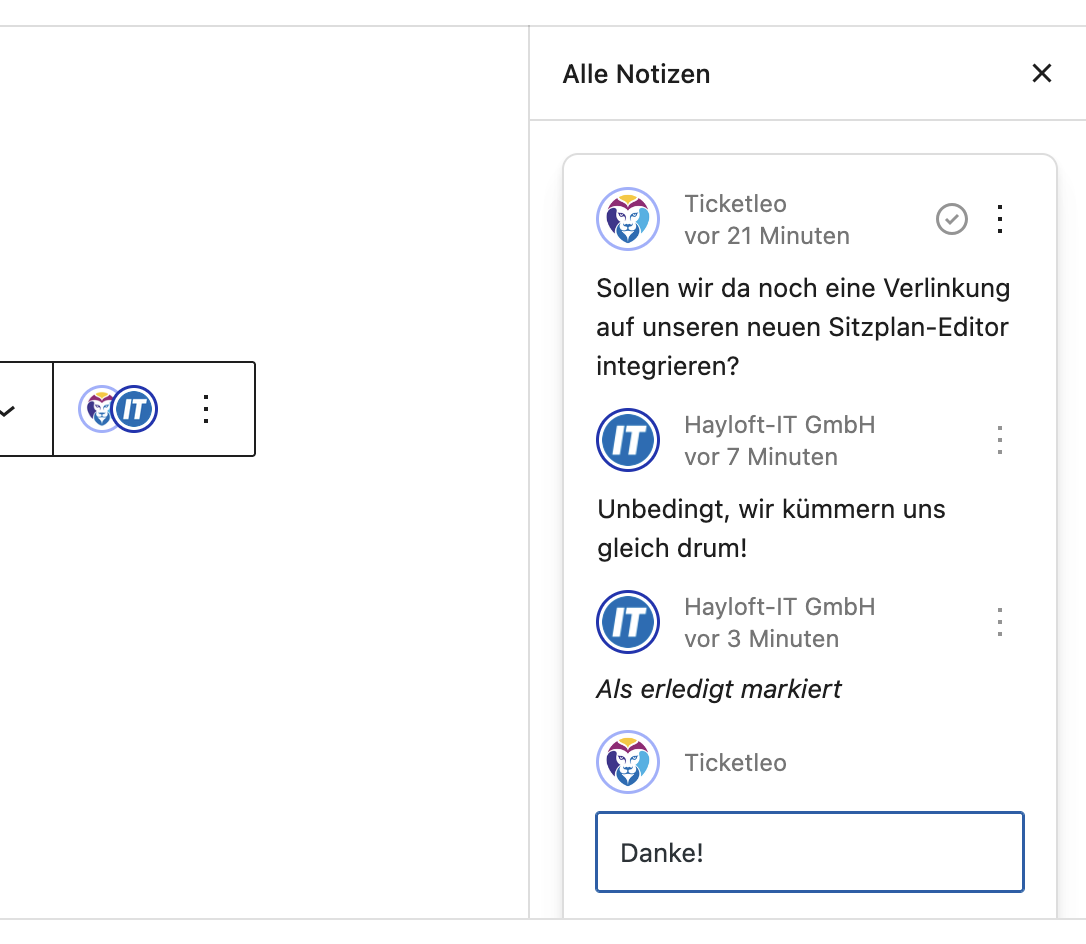Click the Ticketleo lion avatar in the first note
Screen dimensions: 1086x944
pyautogui.click(x=628, y=218)
